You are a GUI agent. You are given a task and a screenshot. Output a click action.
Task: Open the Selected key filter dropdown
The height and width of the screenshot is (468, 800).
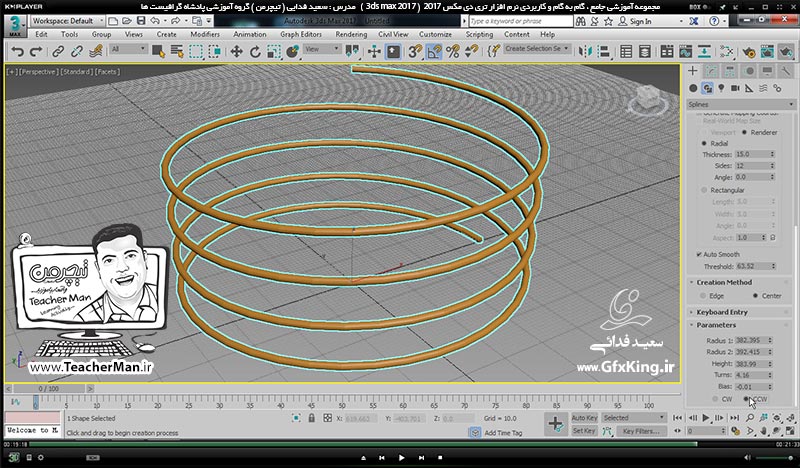point(634,418)
